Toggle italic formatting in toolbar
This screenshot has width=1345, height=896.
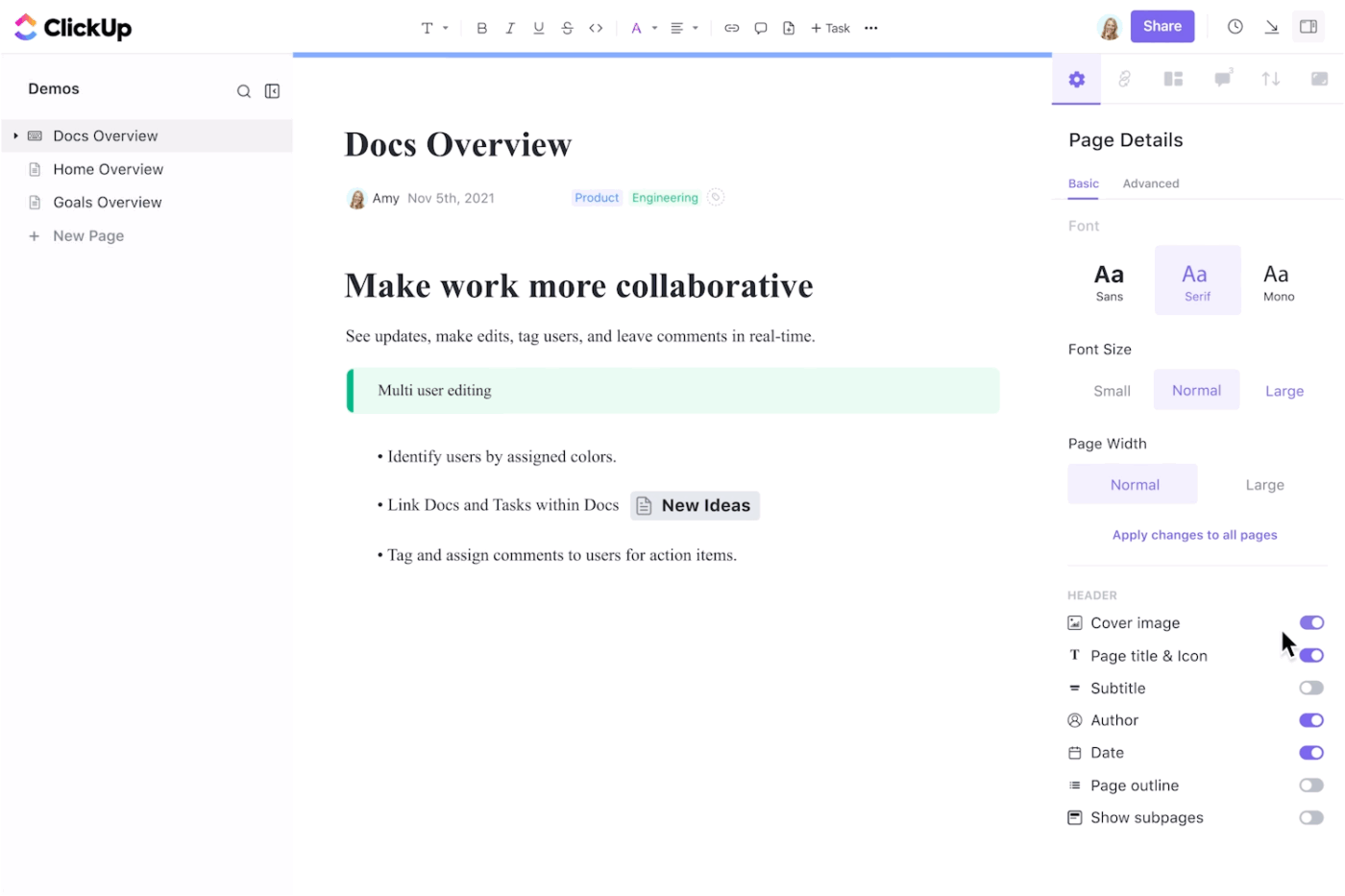coord(510,28)
